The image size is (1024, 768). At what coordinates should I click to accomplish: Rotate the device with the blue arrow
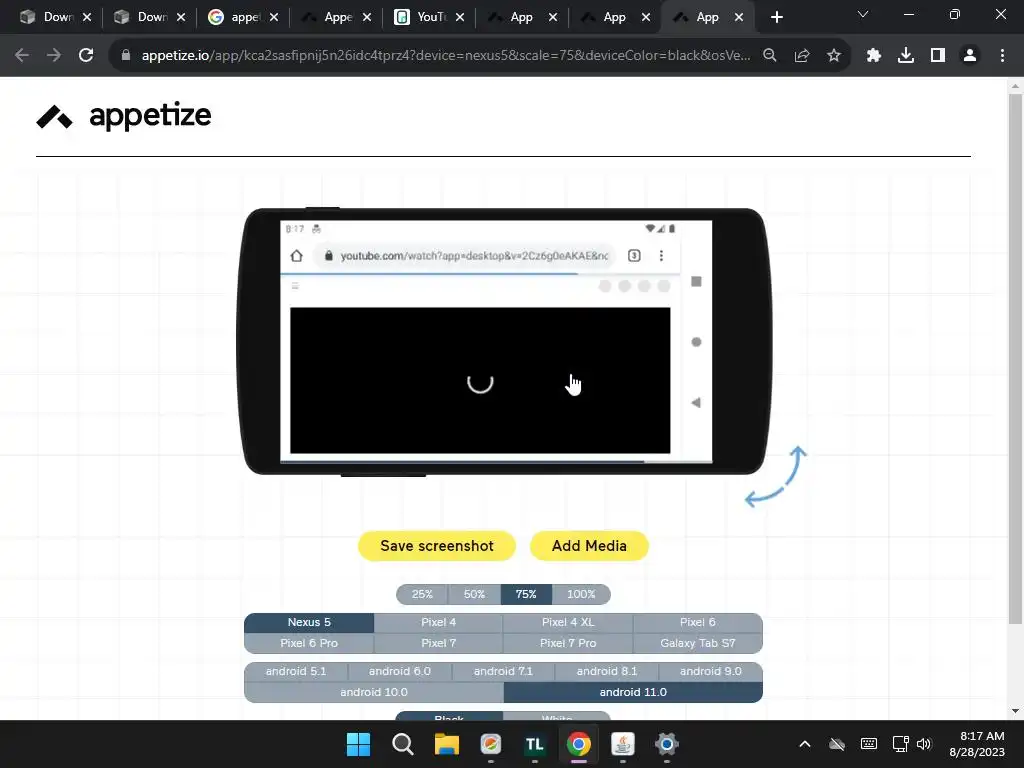click(776, 477)
